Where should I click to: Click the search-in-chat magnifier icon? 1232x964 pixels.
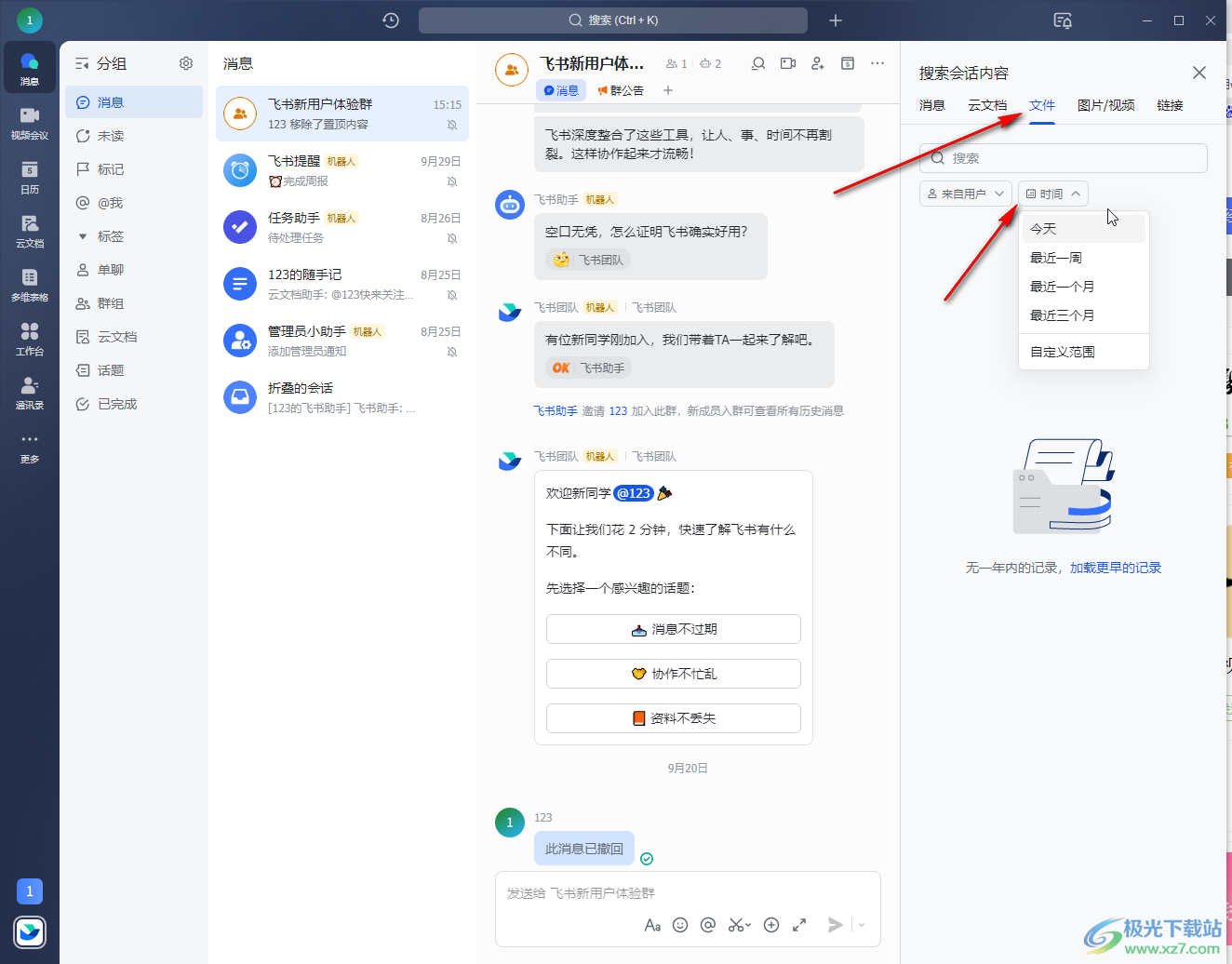click(758, 63)
